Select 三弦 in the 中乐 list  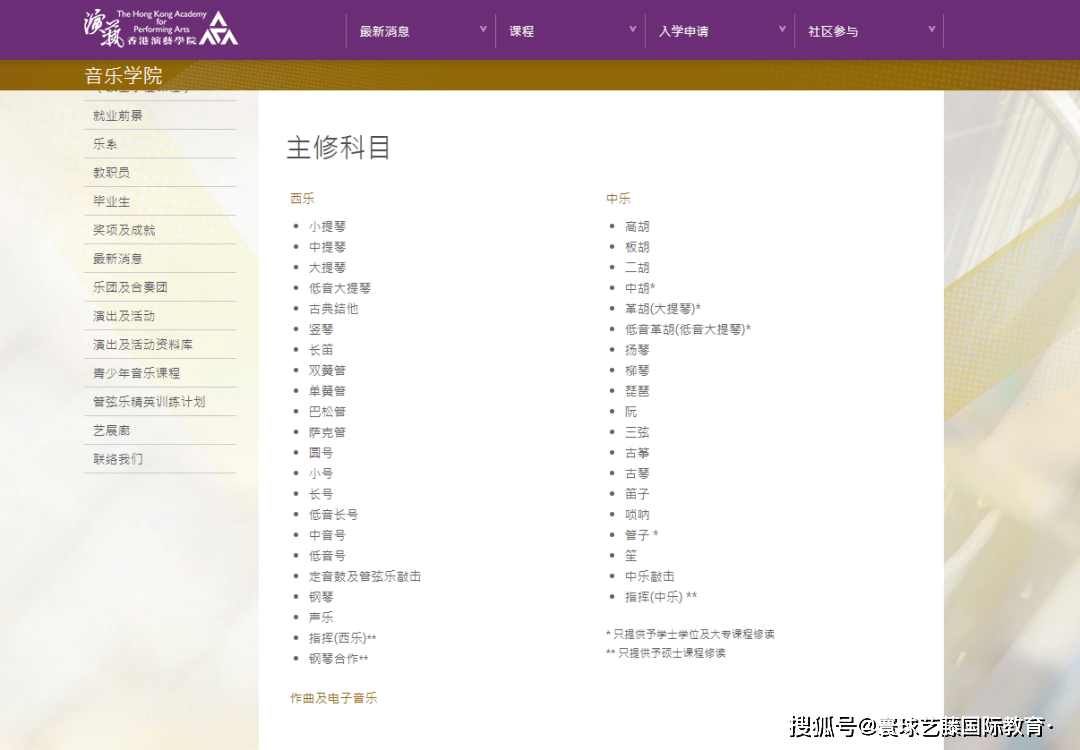637,433
